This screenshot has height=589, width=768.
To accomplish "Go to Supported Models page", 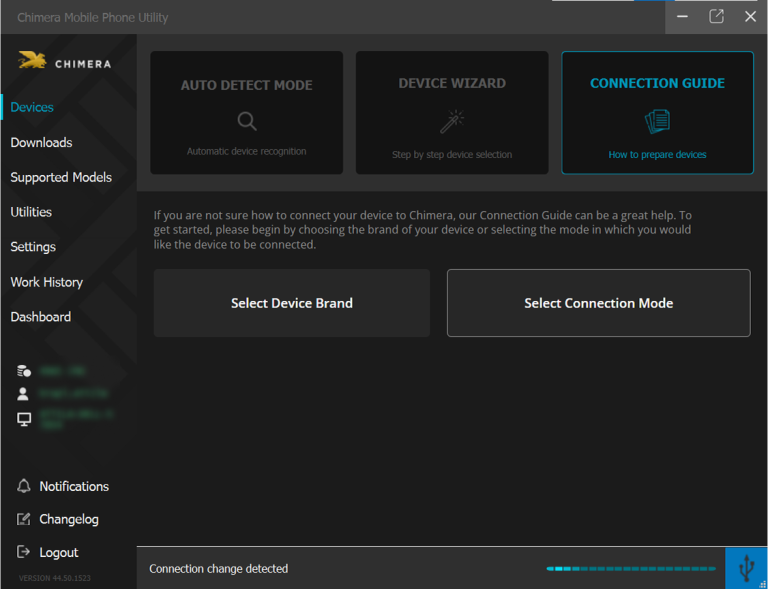I will point(61,177).
